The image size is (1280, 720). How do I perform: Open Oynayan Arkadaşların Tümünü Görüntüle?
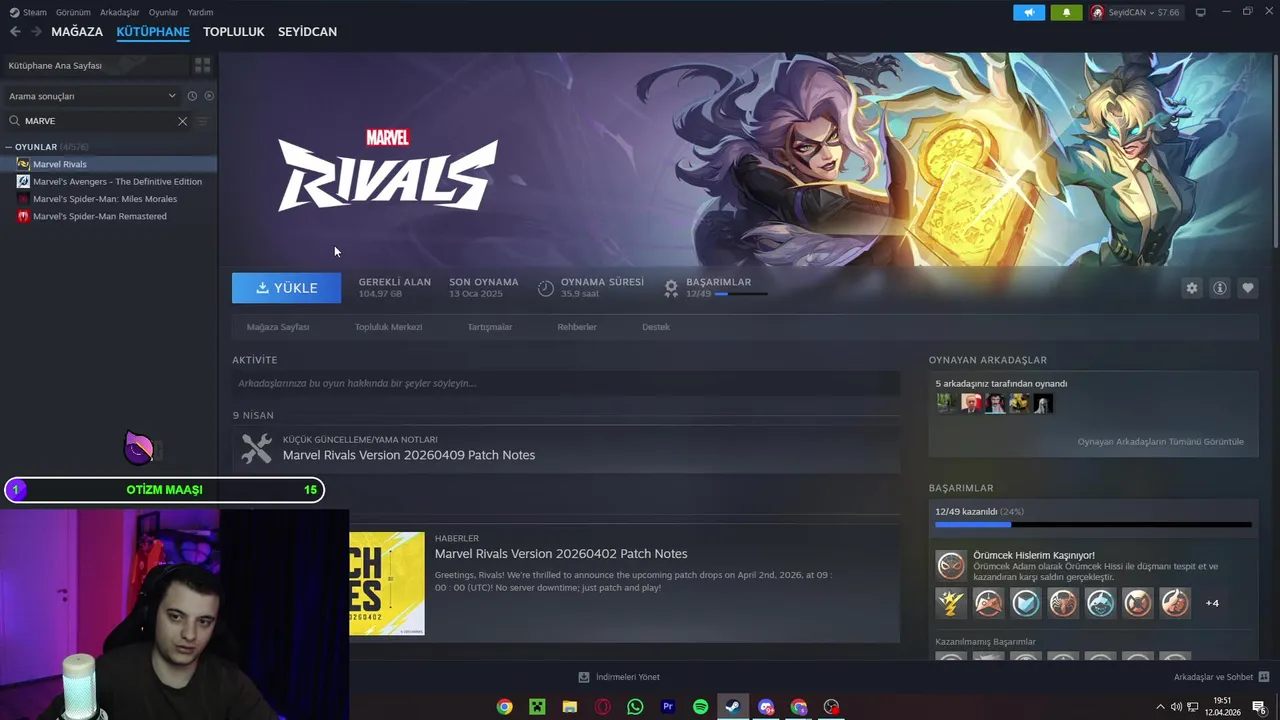tap(1160, 441)
